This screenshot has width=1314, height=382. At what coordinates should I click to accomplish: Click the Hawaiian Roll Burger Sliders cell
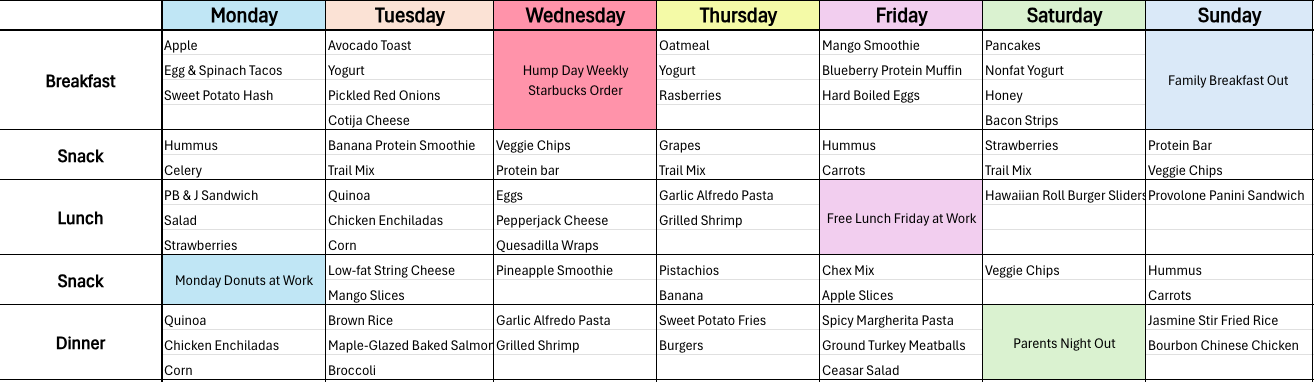point(1064,195)
